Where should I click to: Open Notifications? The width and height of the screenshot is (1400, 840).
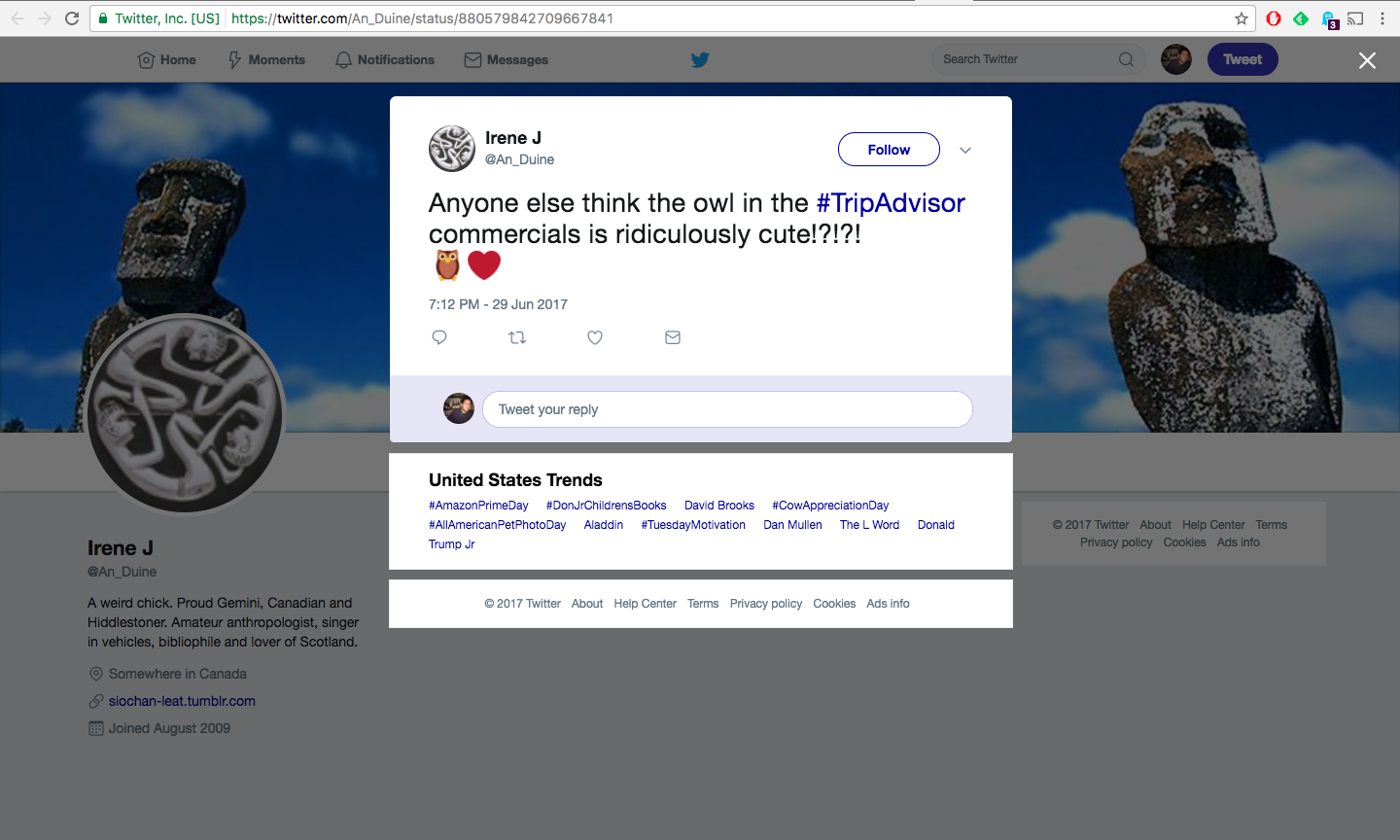[385, 59]
